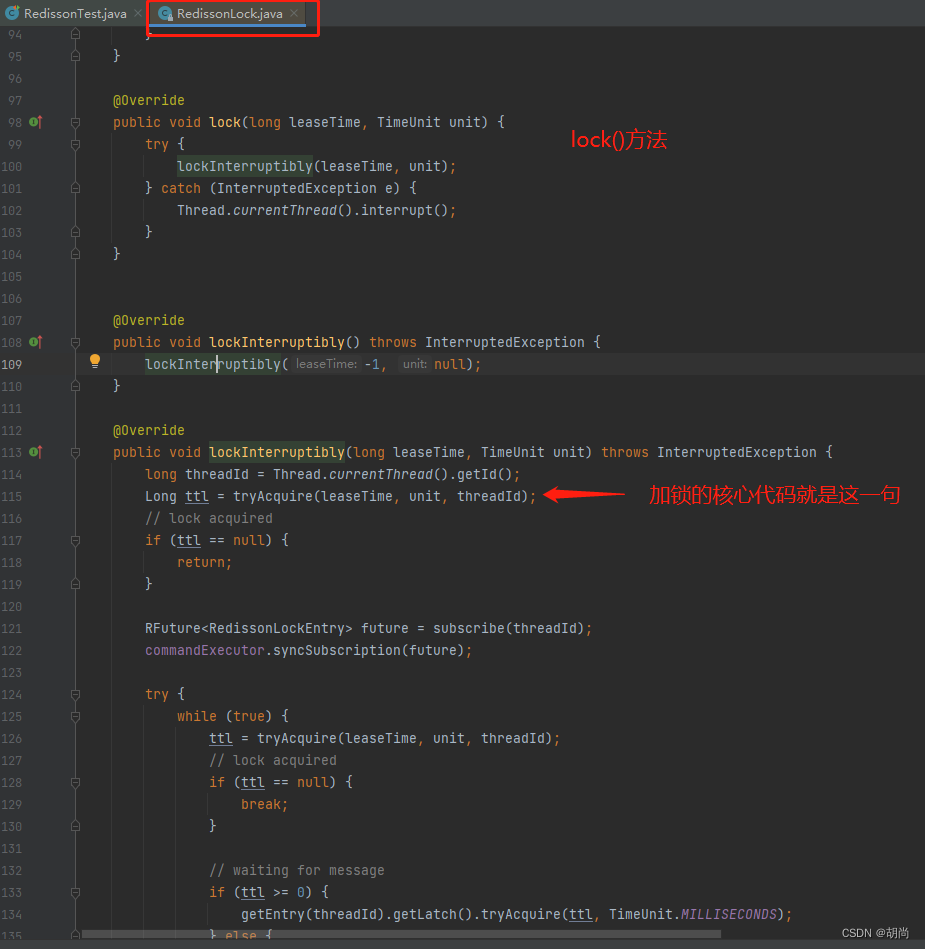This screenshot has height=949, width=925.
Task: Click lockInterruptibly declaration on line 113
Action: (x=277, y=452)
